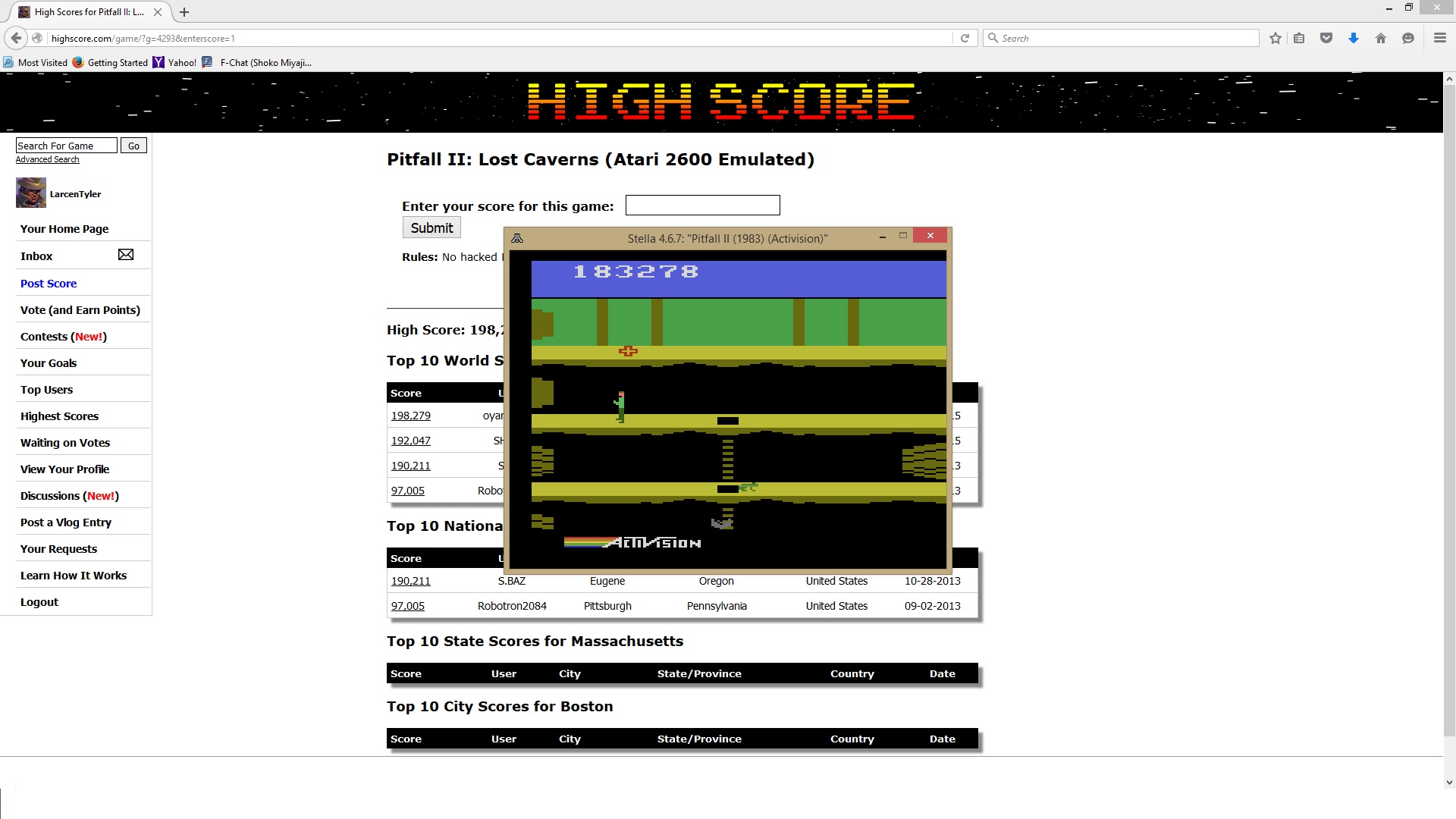The image size is (1456, 819).
Task: Open Discussions (New!) page
Action: pyautogui.click(x=70, y=496)
